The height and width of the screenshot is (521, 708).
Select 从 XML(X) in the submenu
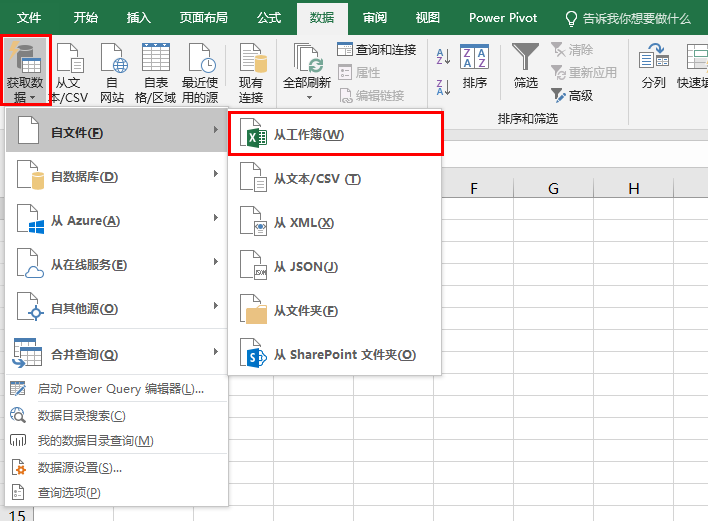click(335, 222)
